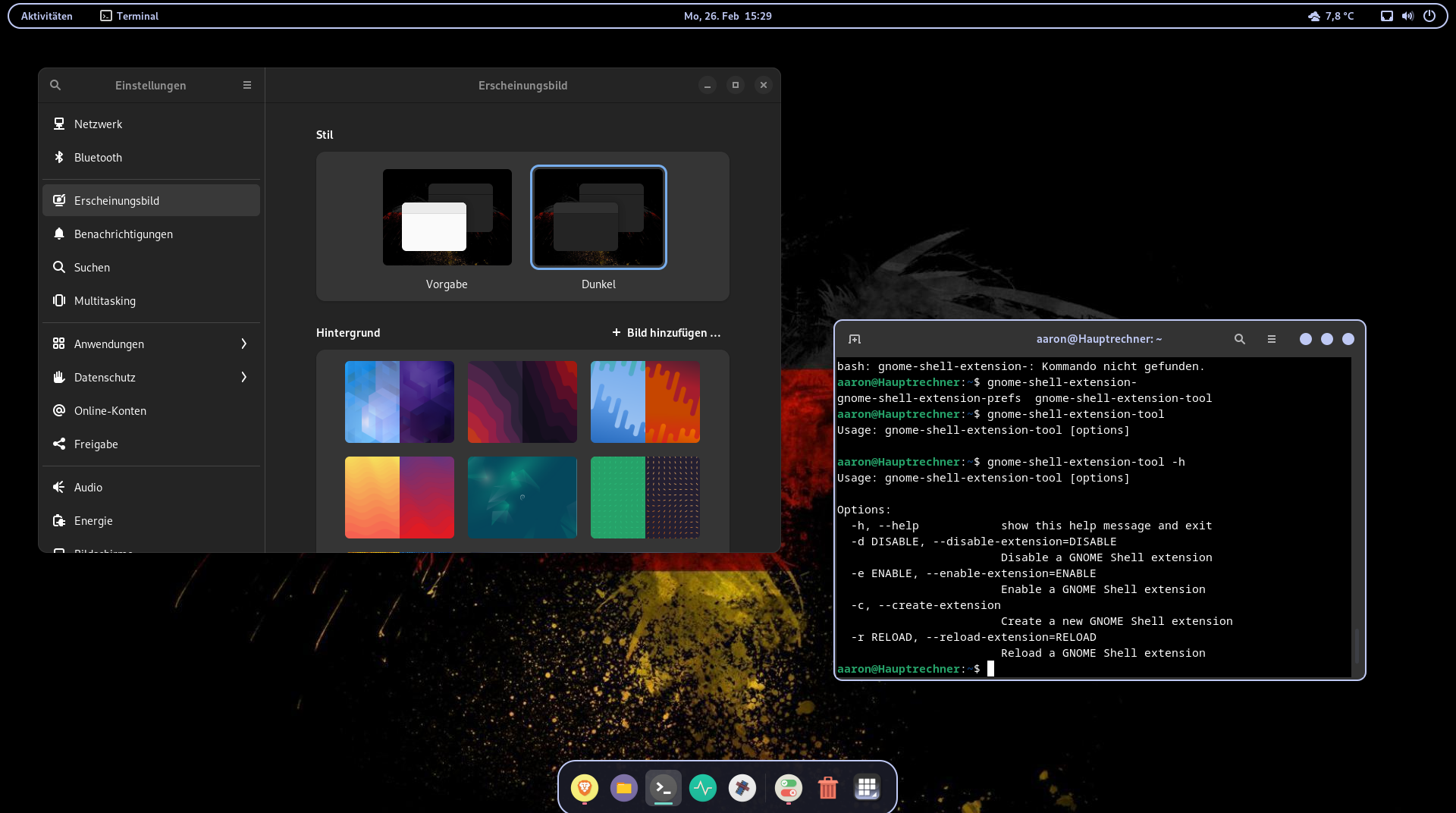This screenshot has width=1456, height=813.
Task: Open the Aktivitäten overview
Action: click(46, 15)
